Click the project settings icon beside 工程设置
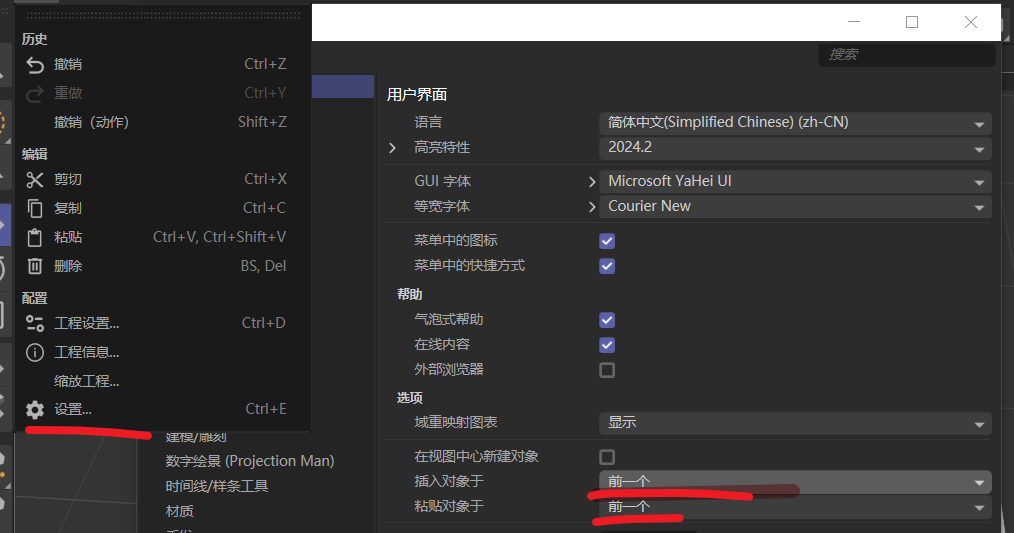Viewport: 1014px width, 533px height. (x=35, y=323)
